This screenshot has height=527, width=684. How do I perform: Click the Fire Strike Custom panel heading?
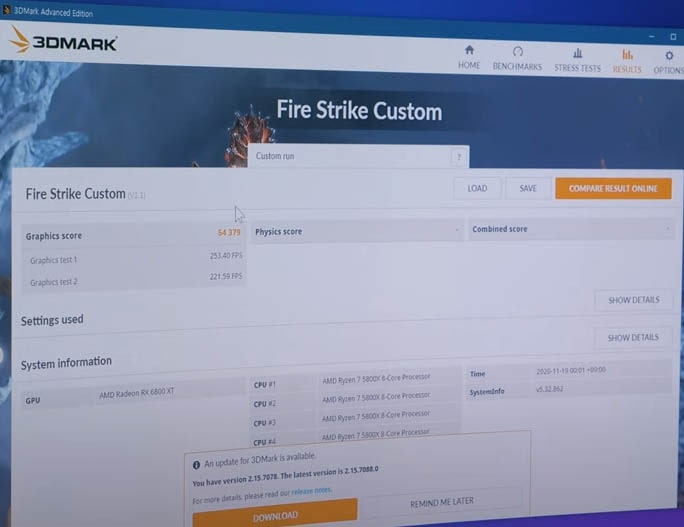point(75,193)
